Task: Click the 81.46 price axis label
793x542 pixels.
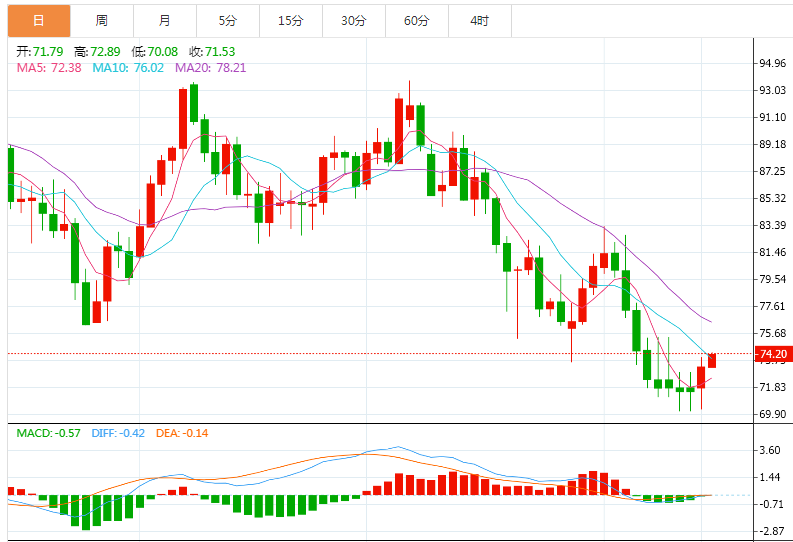Action: (x=773, y=252)
